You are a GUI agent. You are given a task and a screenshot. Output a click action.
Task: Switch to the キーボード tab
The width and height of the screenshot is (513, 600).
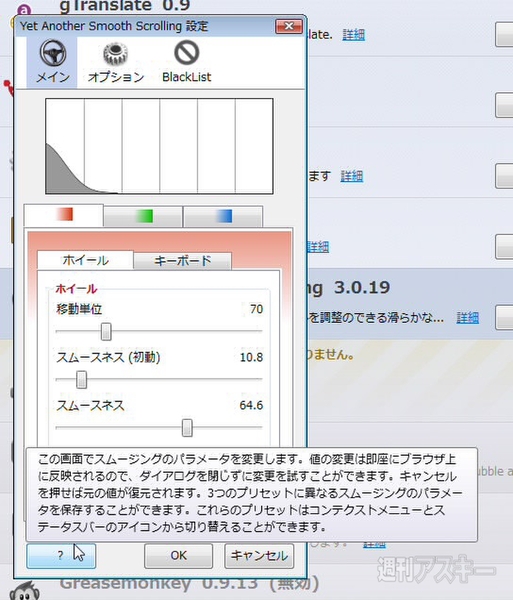(182, 261)
